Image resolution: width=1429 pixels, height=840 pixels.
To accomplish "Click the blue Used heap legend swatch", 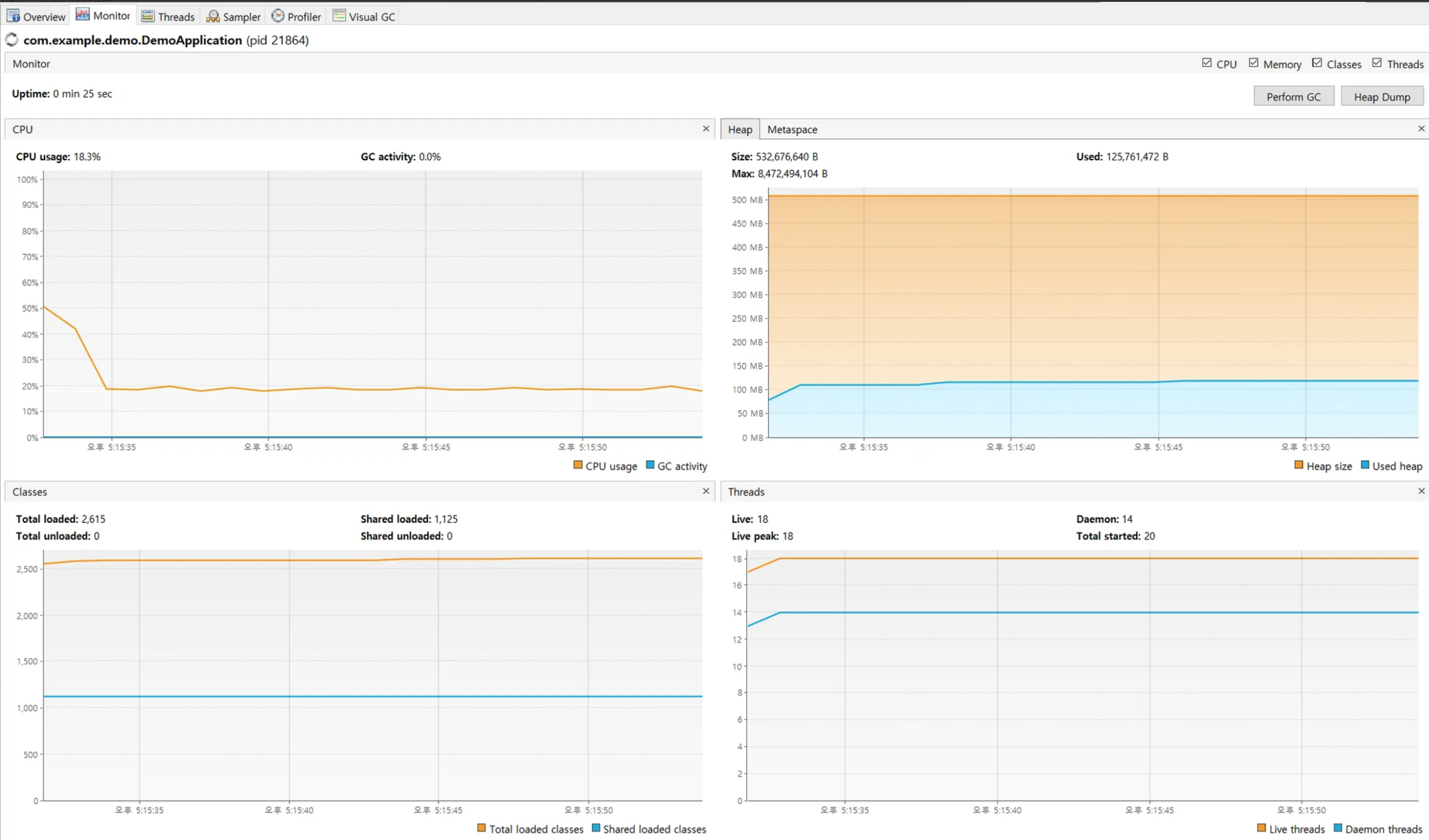I will [1365, 465].
